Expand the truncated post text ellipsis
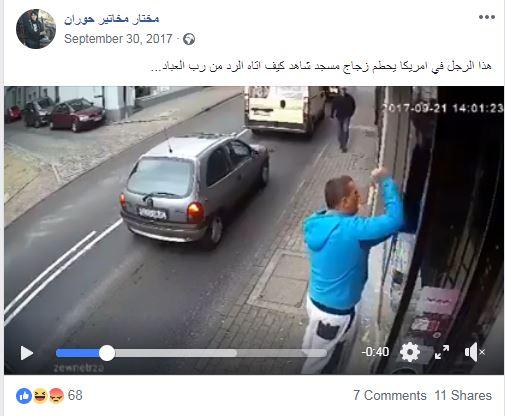Viewport: 505px width, 416px height. click(156, 67)
